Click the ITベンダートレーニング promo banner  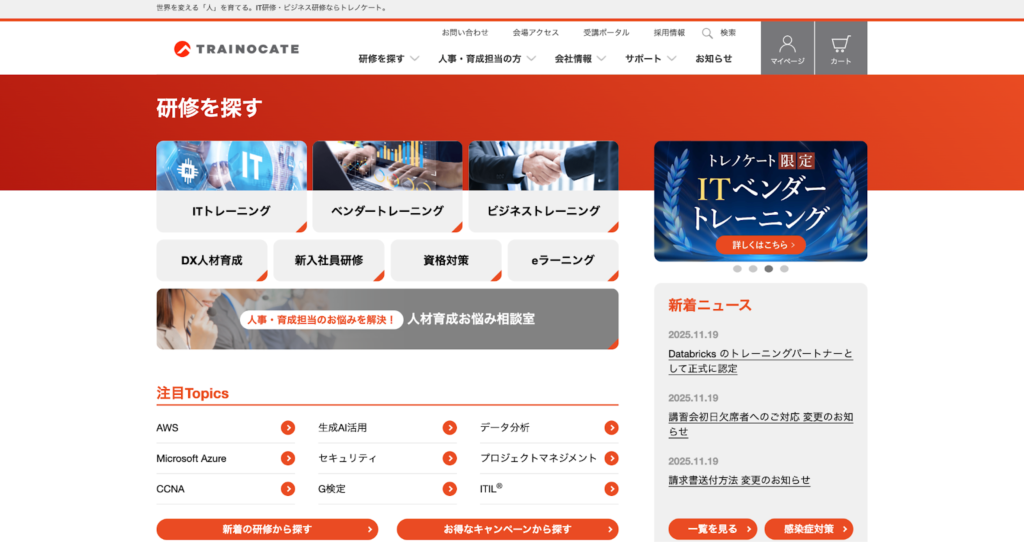pos(761,201)
